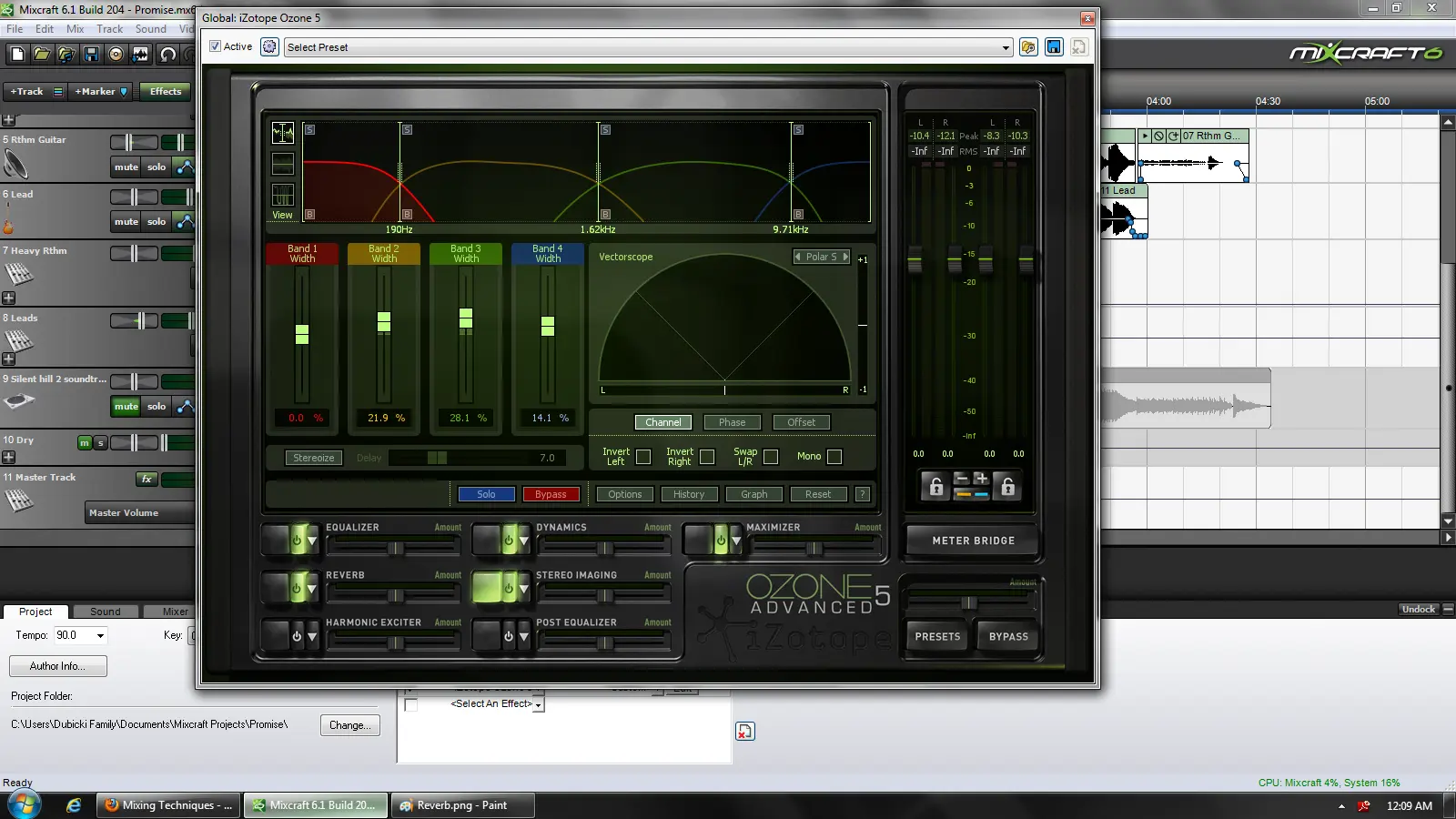Screen dimensions: 1456x819
Task: Click the 07 Rthm G... clip in the timeline
Action: (x=1193, y=156)
